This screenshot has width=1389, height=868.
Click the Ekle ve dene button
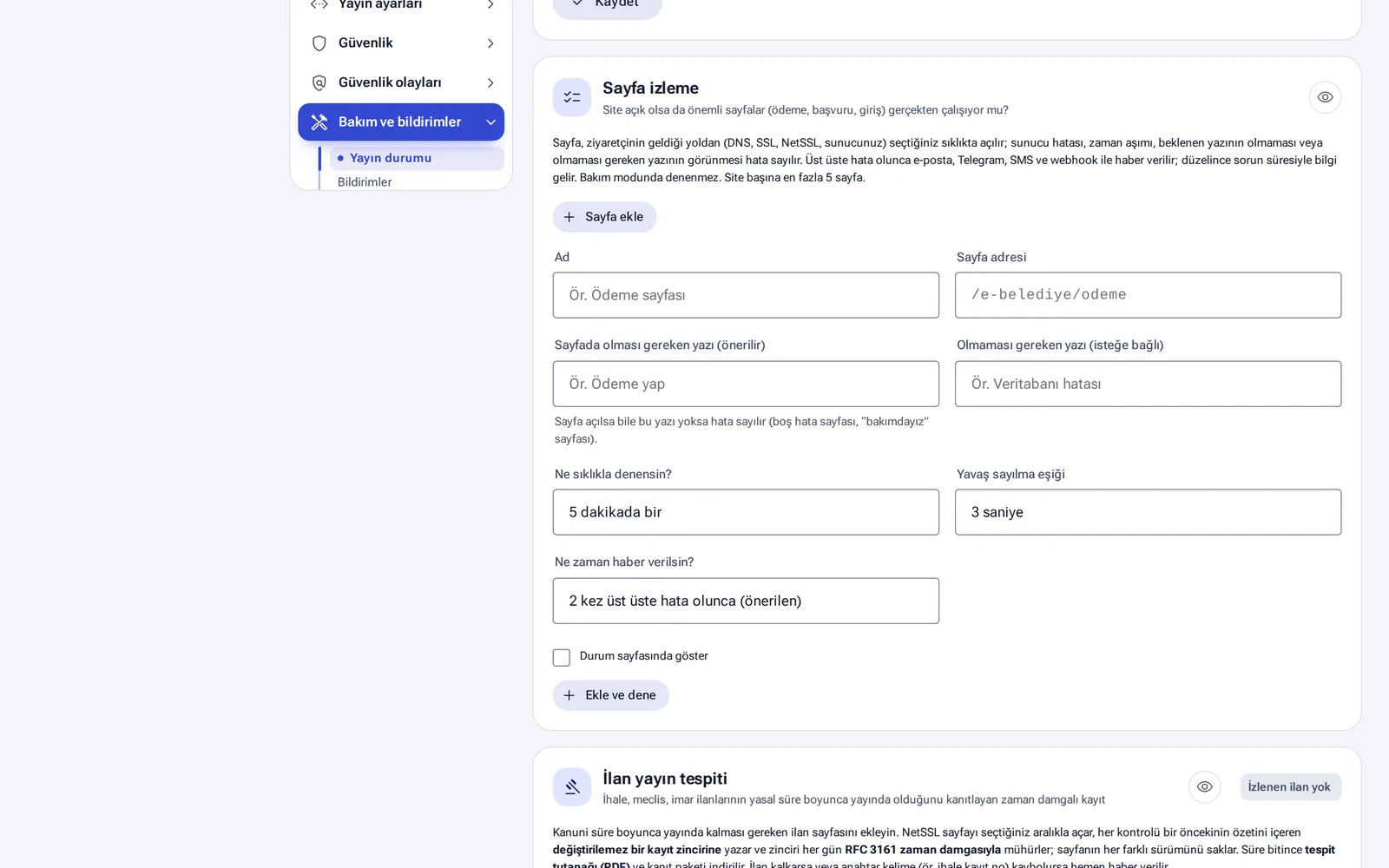pyautogui.click(x=610, y=695)
